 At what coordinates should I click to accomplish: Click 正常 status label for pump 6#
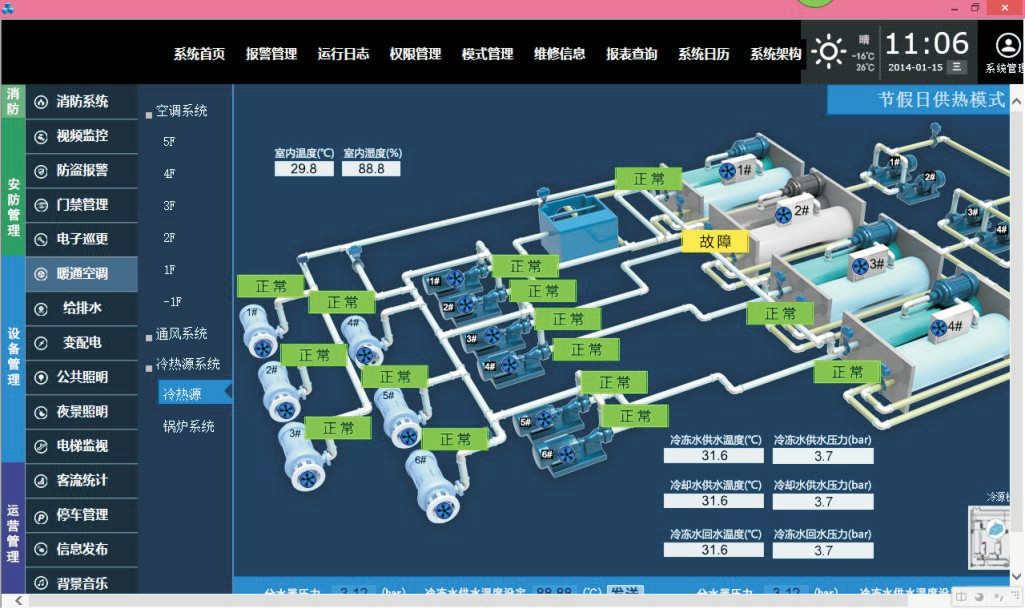tap(455, 439)
